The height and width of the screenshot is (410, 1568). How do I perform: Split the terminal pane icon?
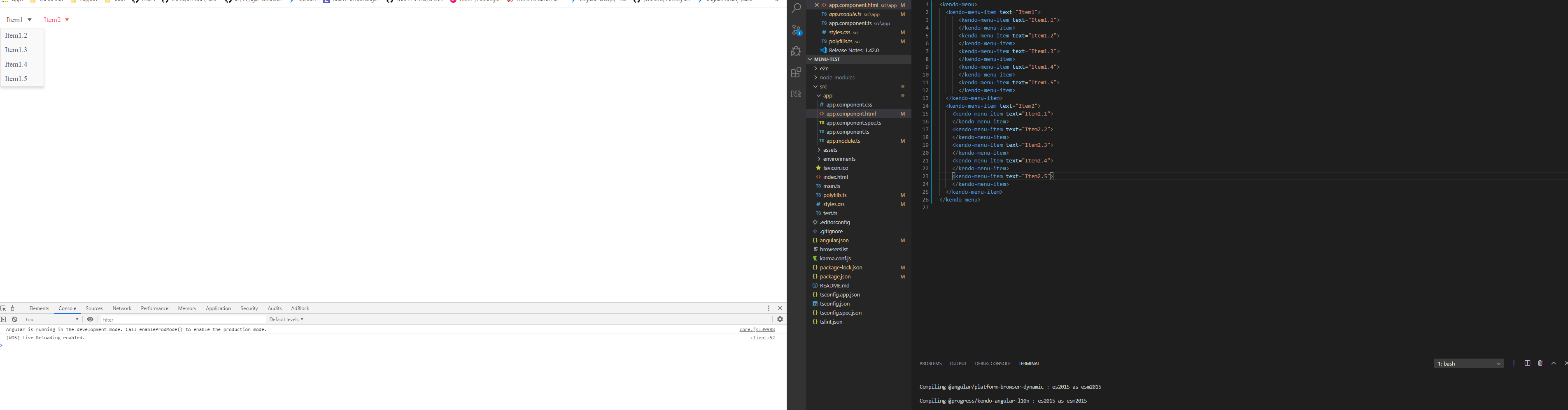tap(1527, 363)
